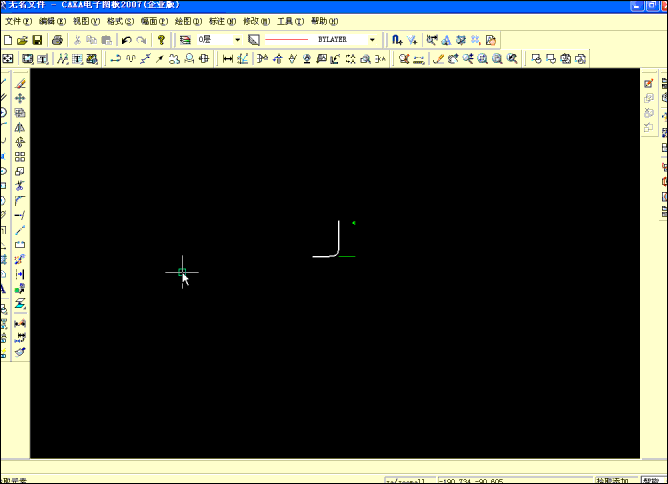Open the layer control icon
The height and width of the screenshot is (484, 668).
click(x=185, y=40)
